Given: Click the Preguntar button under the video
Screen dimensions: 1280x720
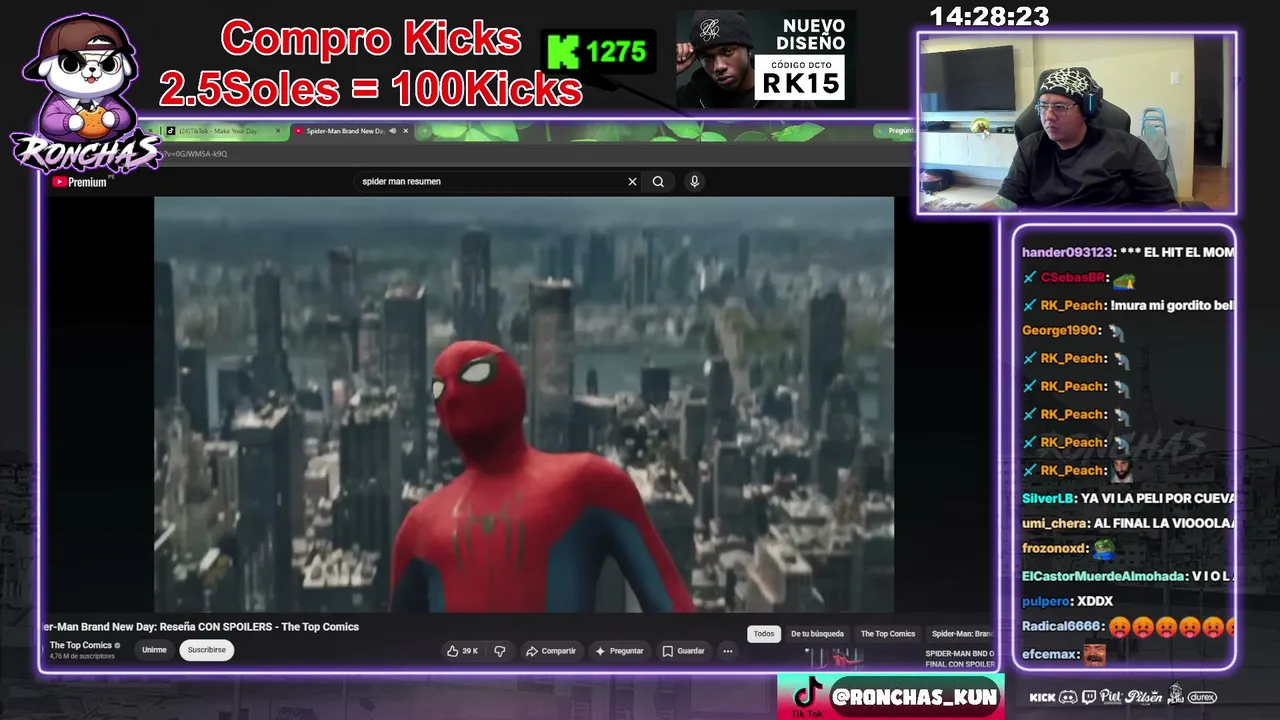Looking at the screenshot, I should point(620,651).
